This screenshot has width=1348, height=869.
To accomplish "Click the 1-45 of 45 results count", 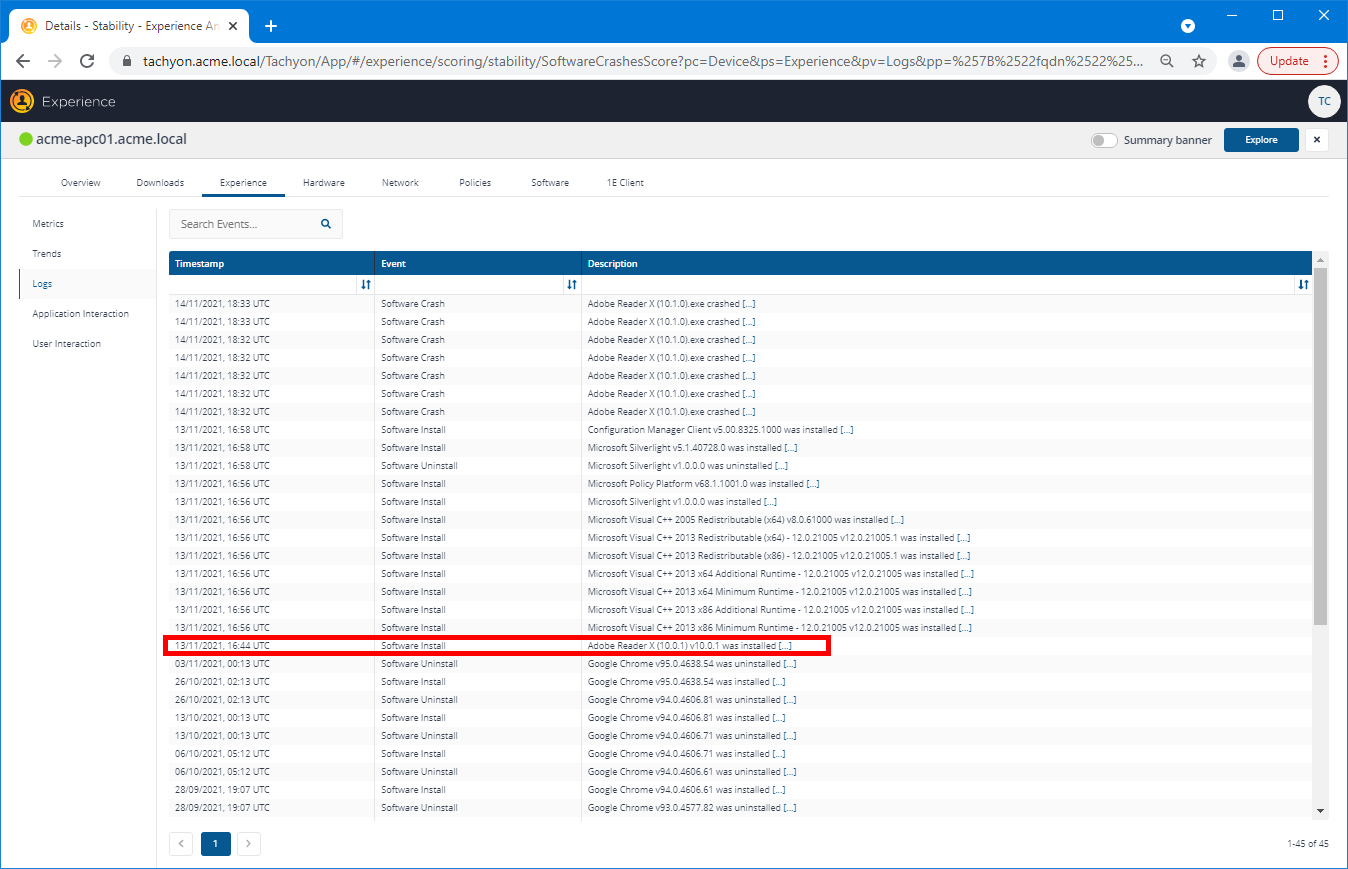I will 1308,844.
